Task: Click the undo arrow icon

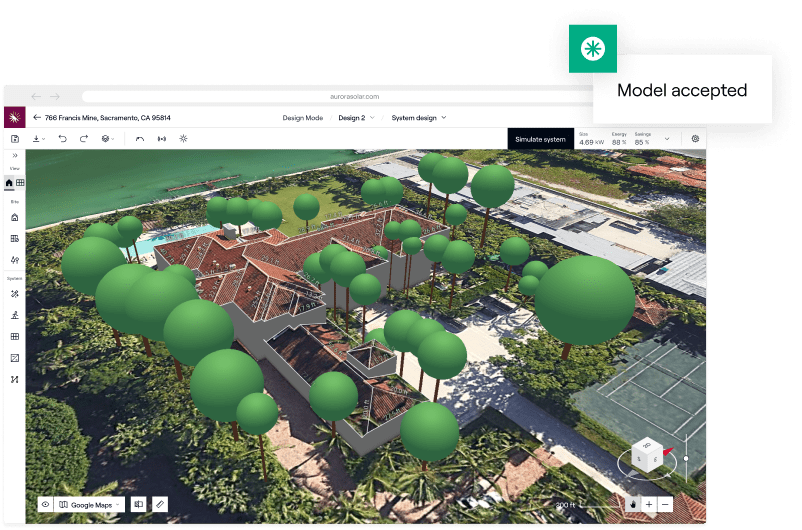Action: 62,139
